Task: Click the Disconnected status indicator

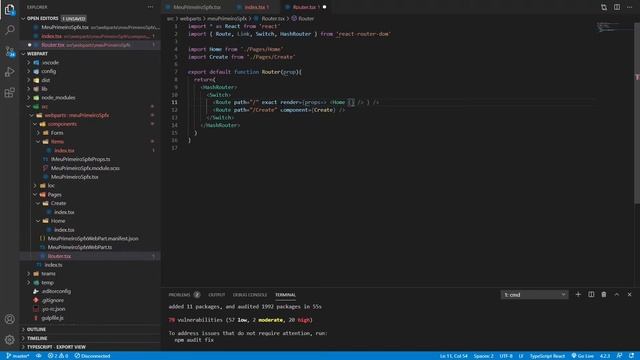Action: point(93,356)
